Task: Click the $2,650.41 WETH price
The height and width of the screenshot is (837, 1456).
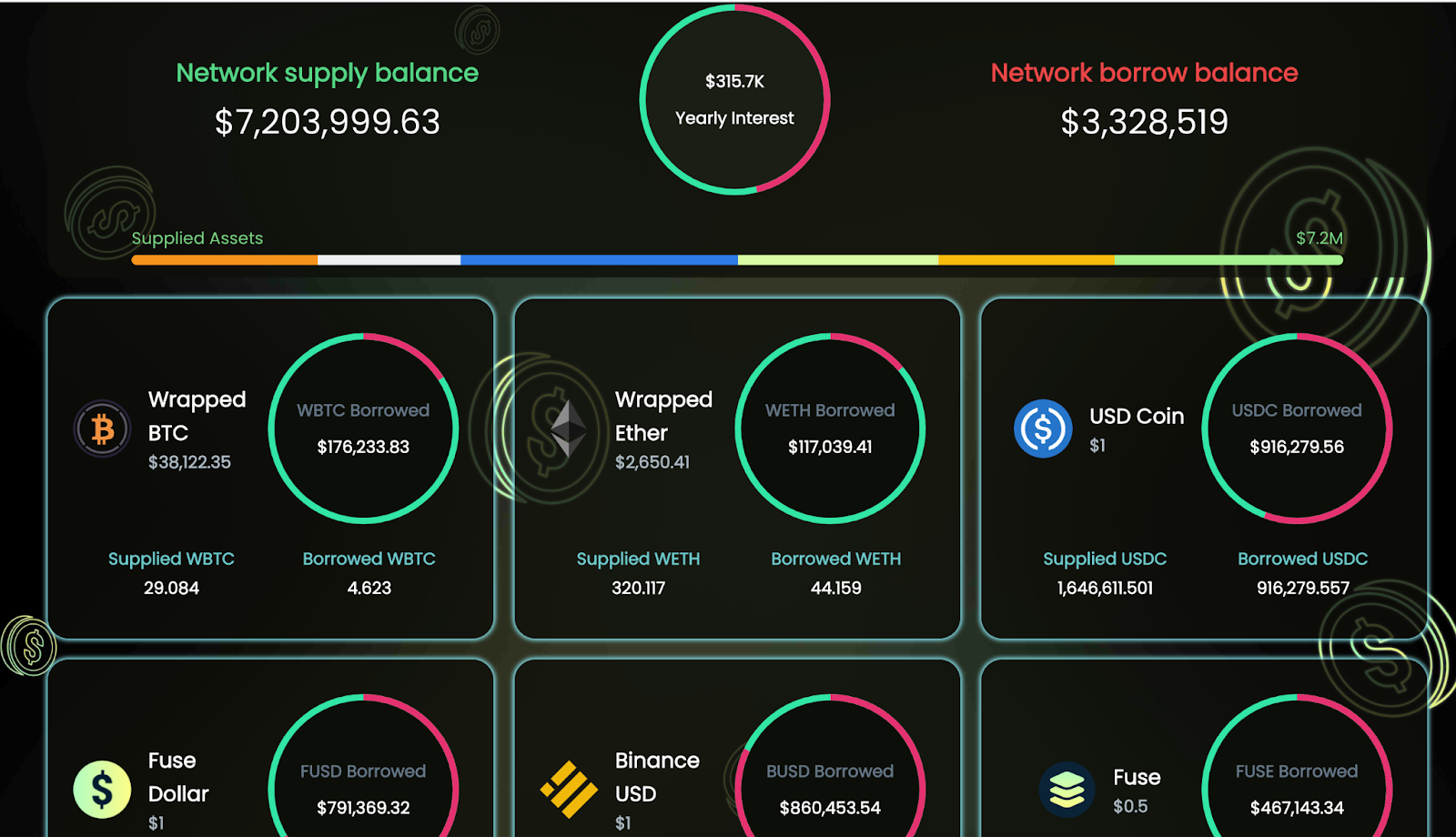Action: tap(652, 462)
